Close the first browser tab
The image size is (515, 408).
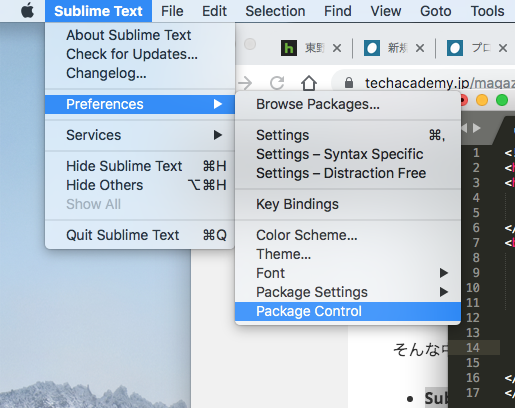point(337,48)
